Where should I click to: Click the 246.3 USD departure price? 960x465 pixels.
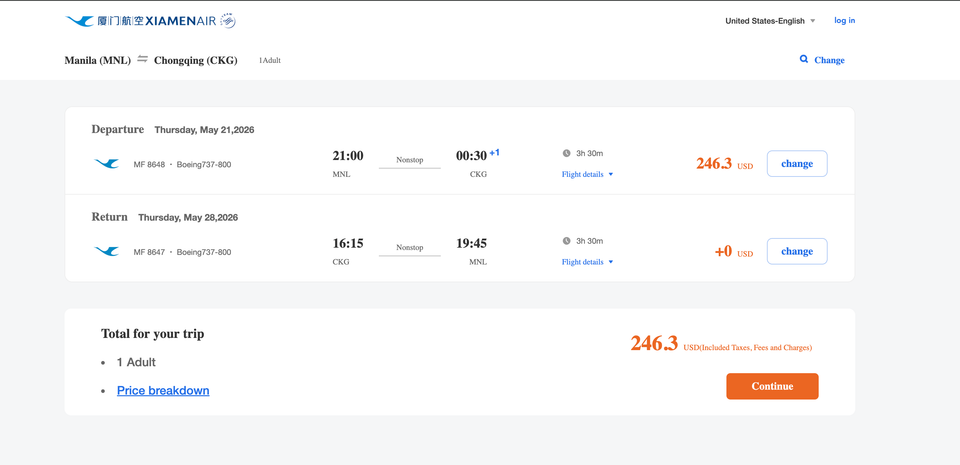click(x=724, y=164)
